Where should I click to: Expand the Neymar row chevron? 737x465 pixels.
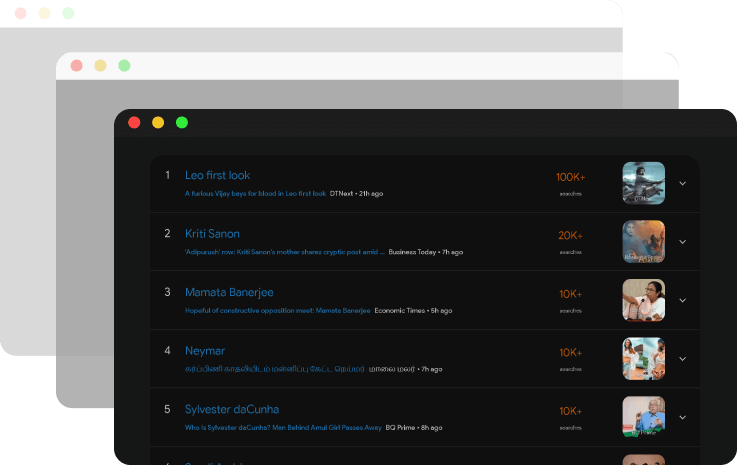tap(682, 359)
